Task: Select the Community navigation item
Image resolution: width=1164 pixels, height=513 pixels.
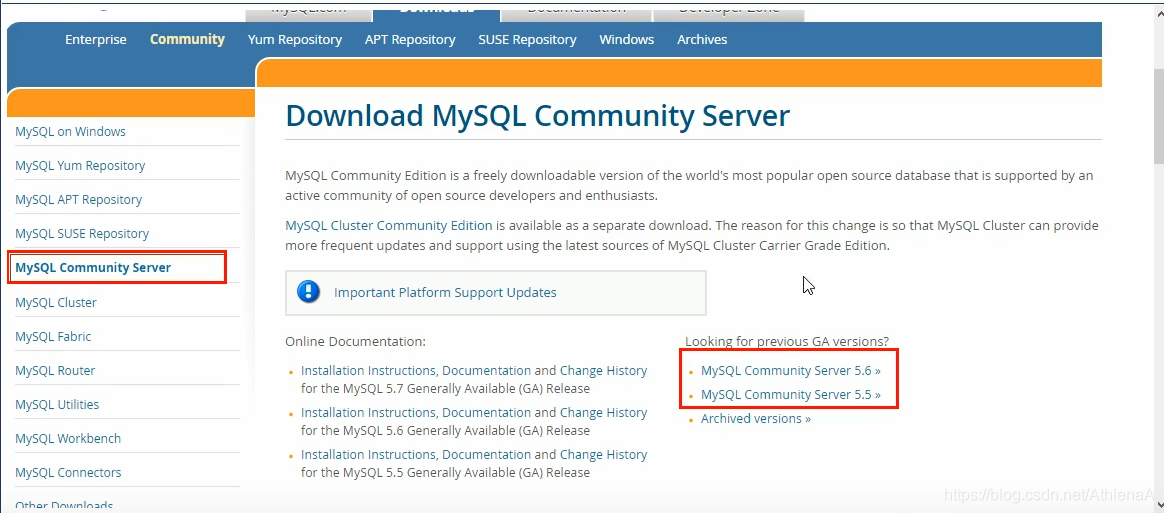Action: point(187,39)
